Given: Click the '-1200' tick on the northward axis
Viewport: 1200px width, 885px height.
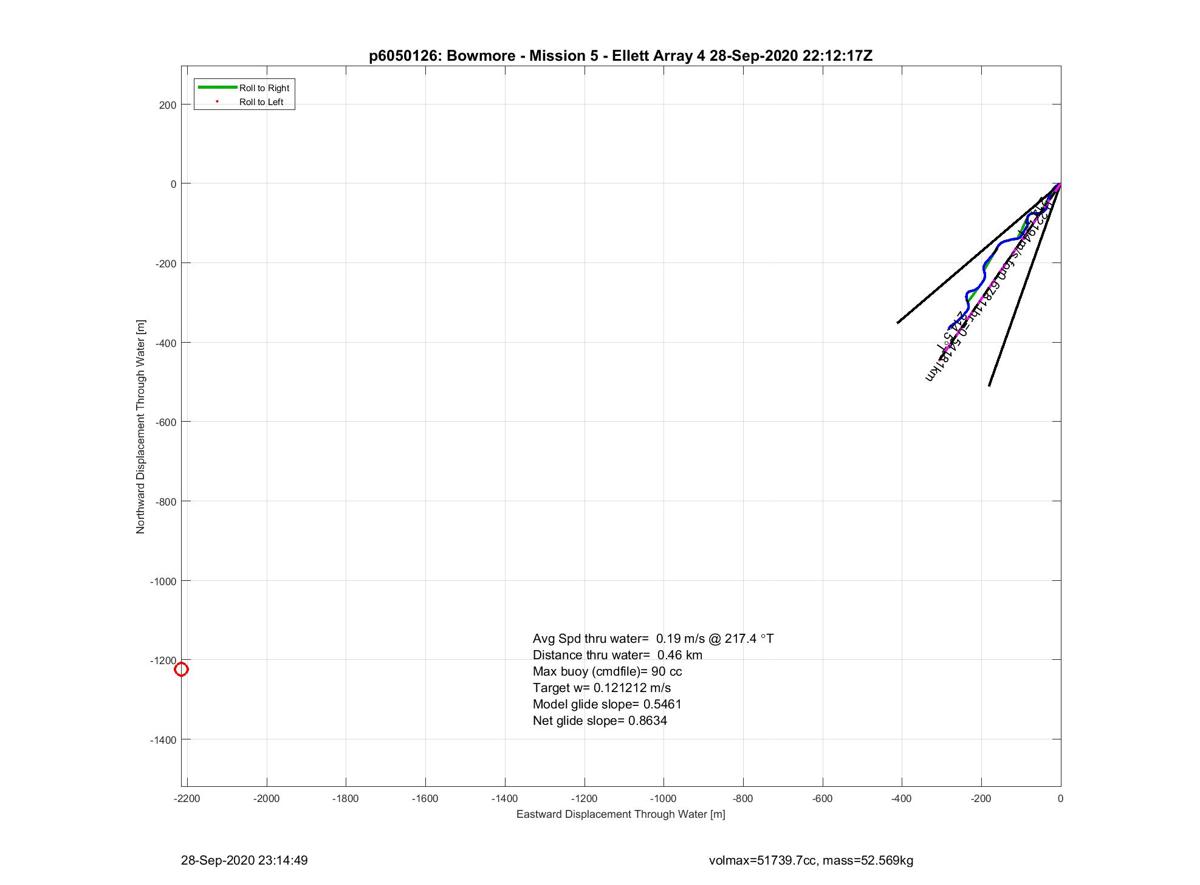Looking at the screenshot, I should (x=162, y=661).
